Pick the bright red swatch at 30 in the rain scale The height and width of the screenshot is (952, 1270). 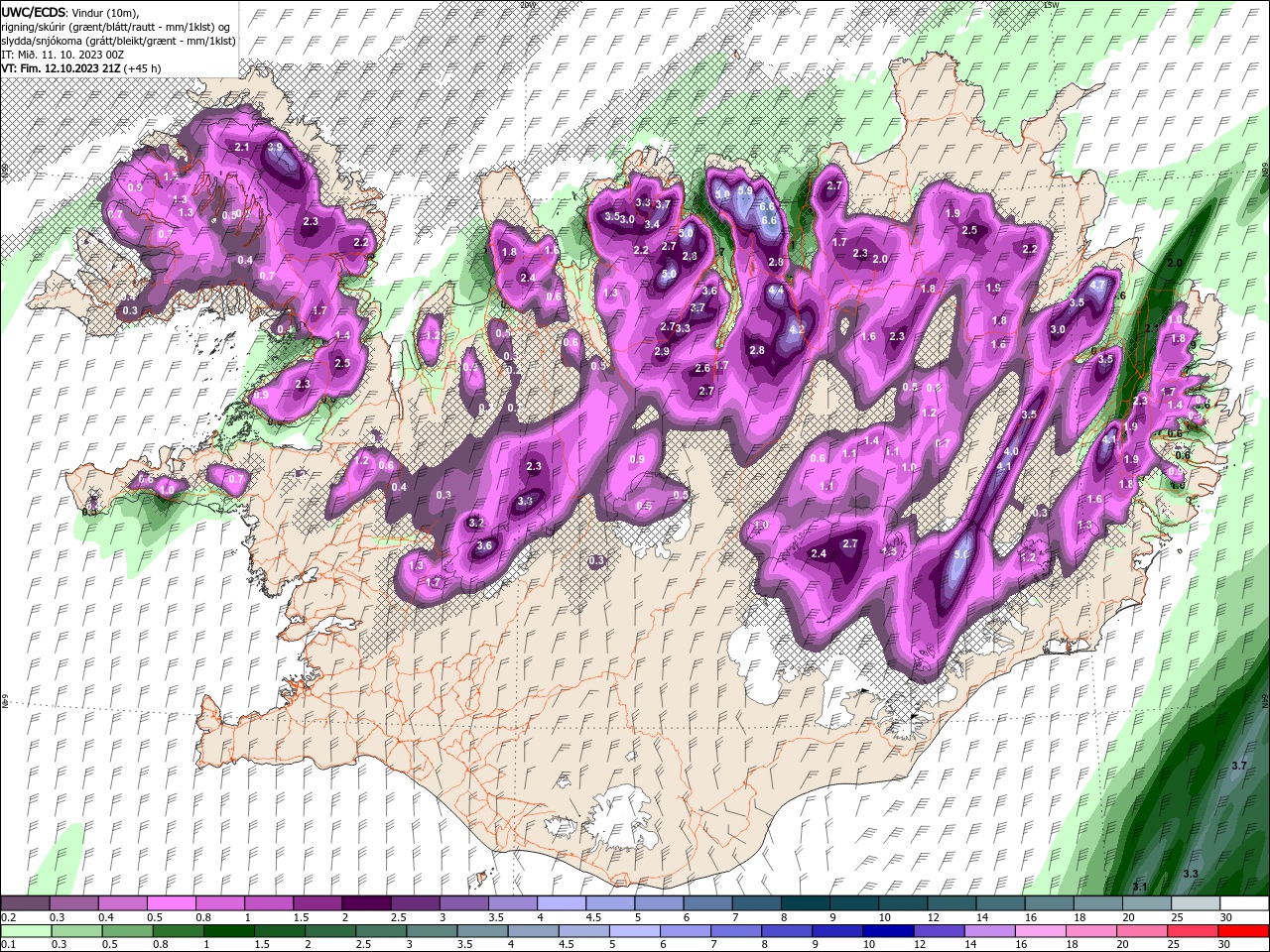[x=1244, y=931]
